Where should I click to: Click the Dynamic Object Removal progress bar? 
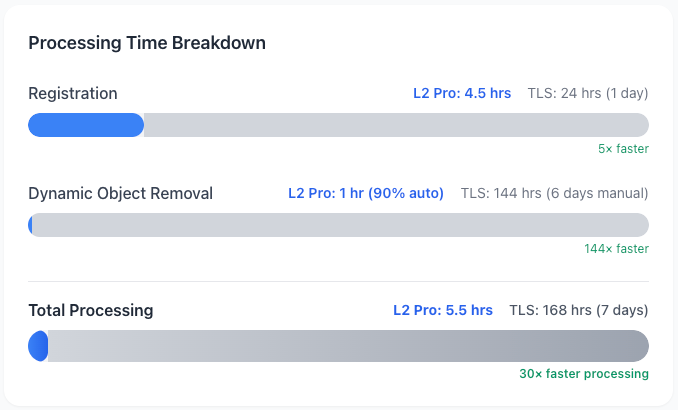coord(340,225)
